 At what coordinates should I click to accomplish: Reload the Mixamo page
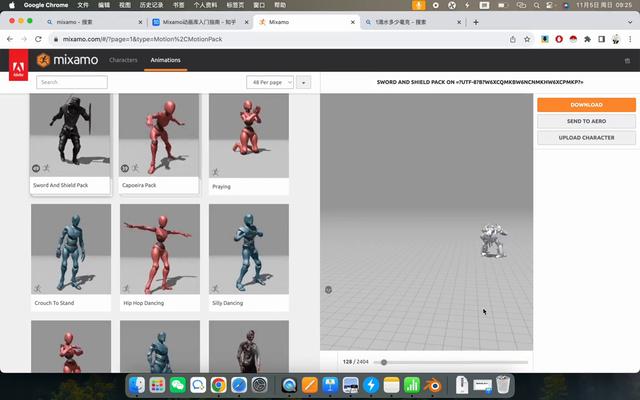click(x=38, y=39)
